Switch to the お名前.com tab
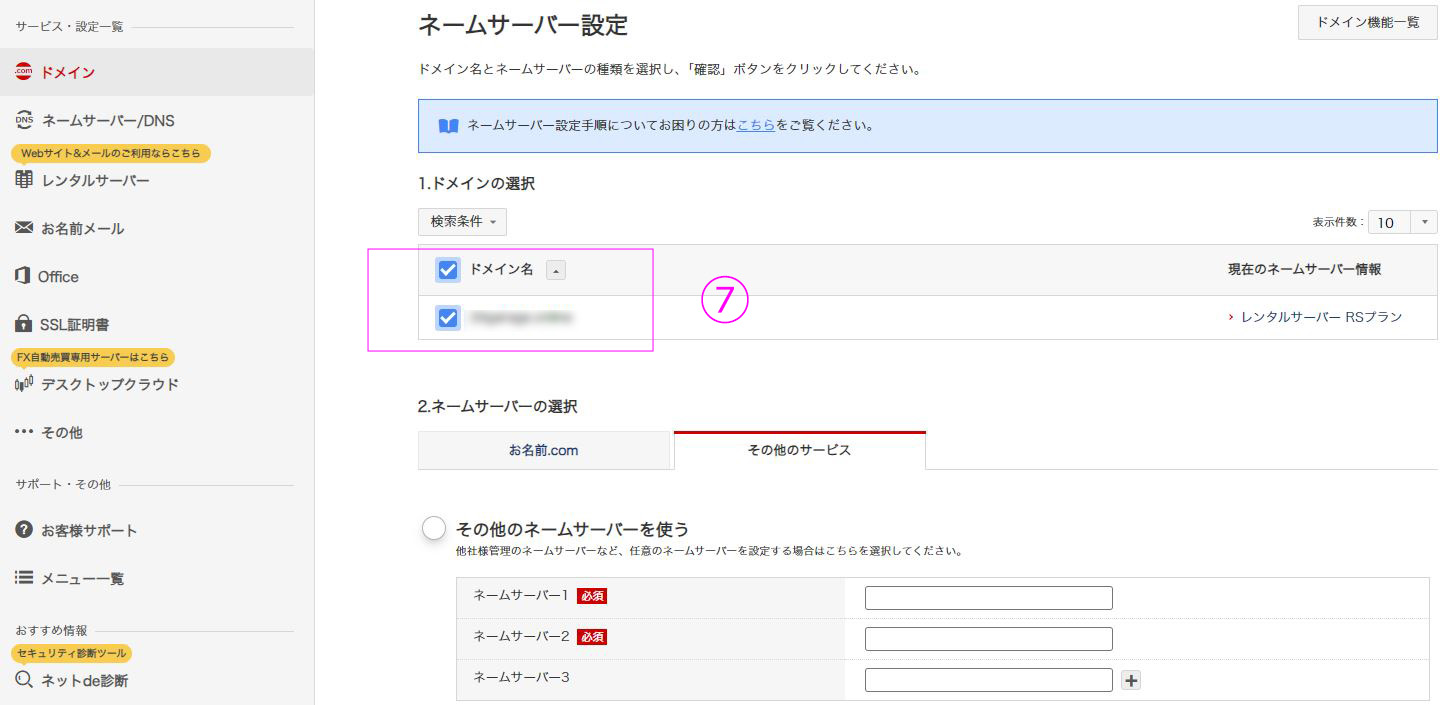1450x705 pixels. (x=544, y=450)
